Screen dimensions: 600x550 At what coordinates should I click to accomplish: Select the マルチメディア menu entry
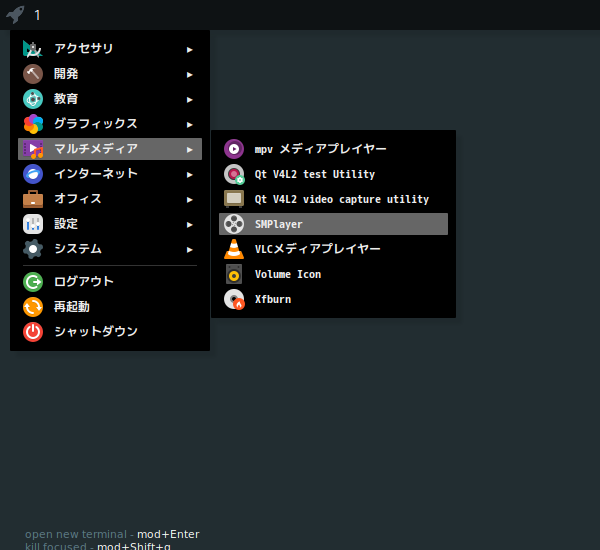click(x=110, y=149)
